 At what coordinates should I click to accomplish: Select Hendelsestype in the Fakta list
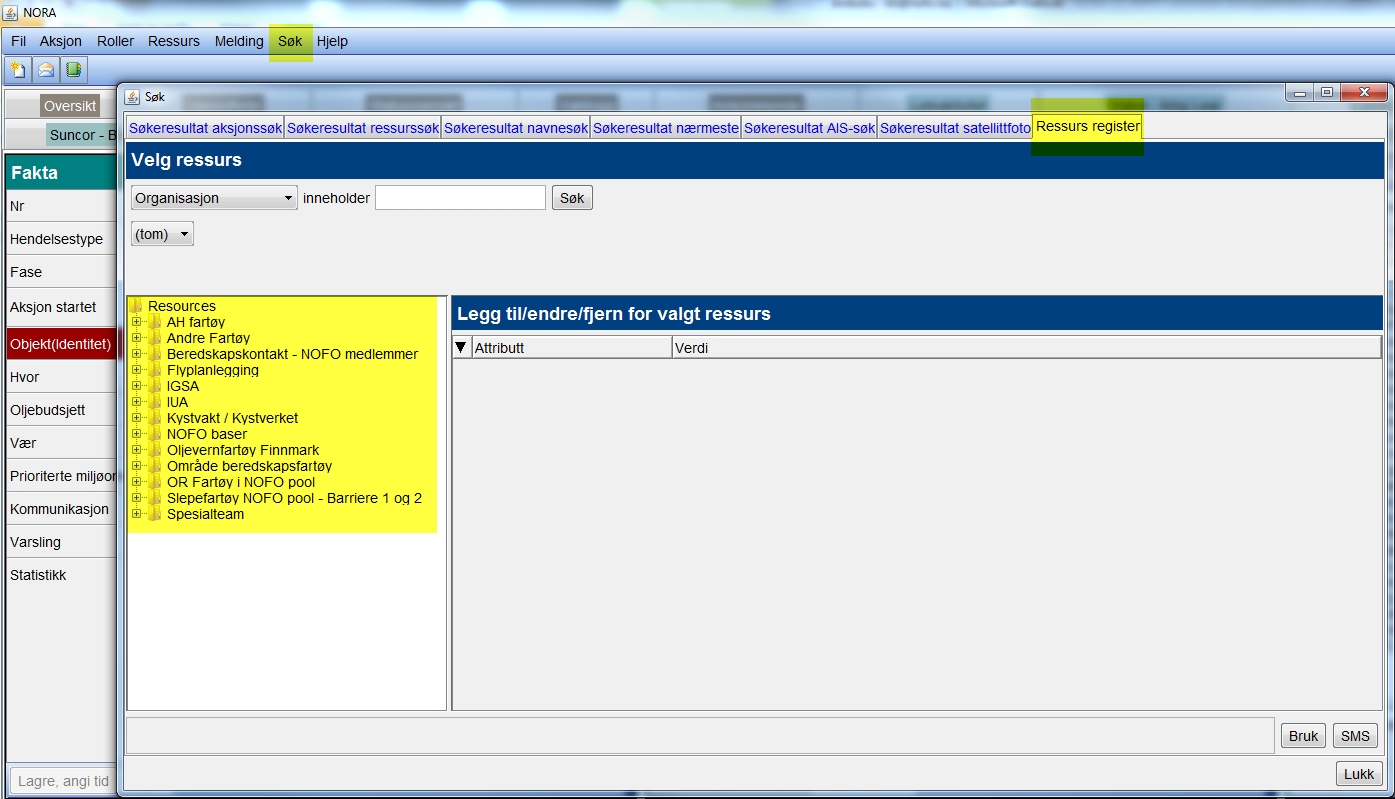pyautogui.click(x=62, y=239)
